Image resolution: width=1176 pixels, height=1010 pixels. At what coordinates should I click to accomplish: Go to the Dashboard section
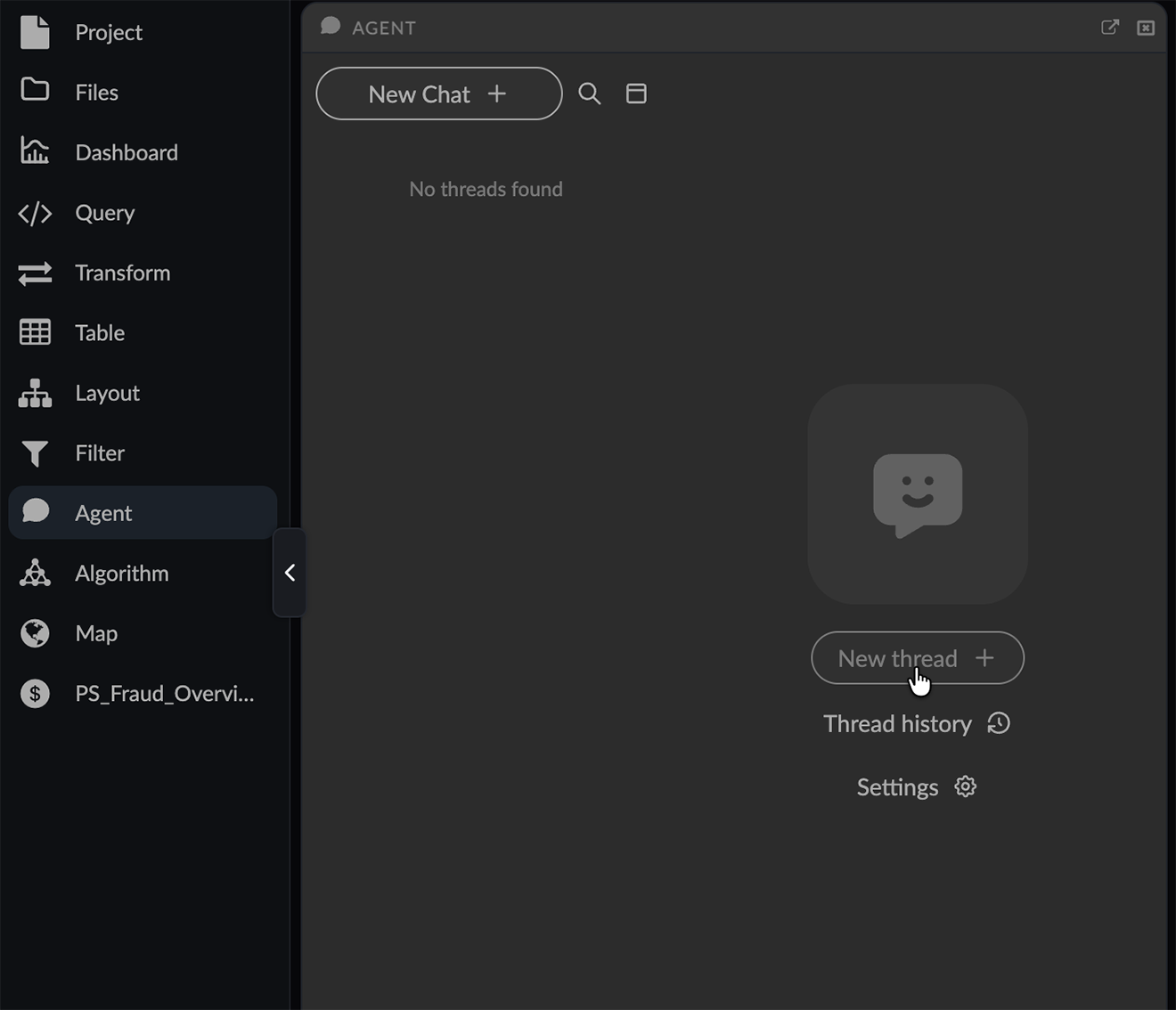tap(143, 152)
